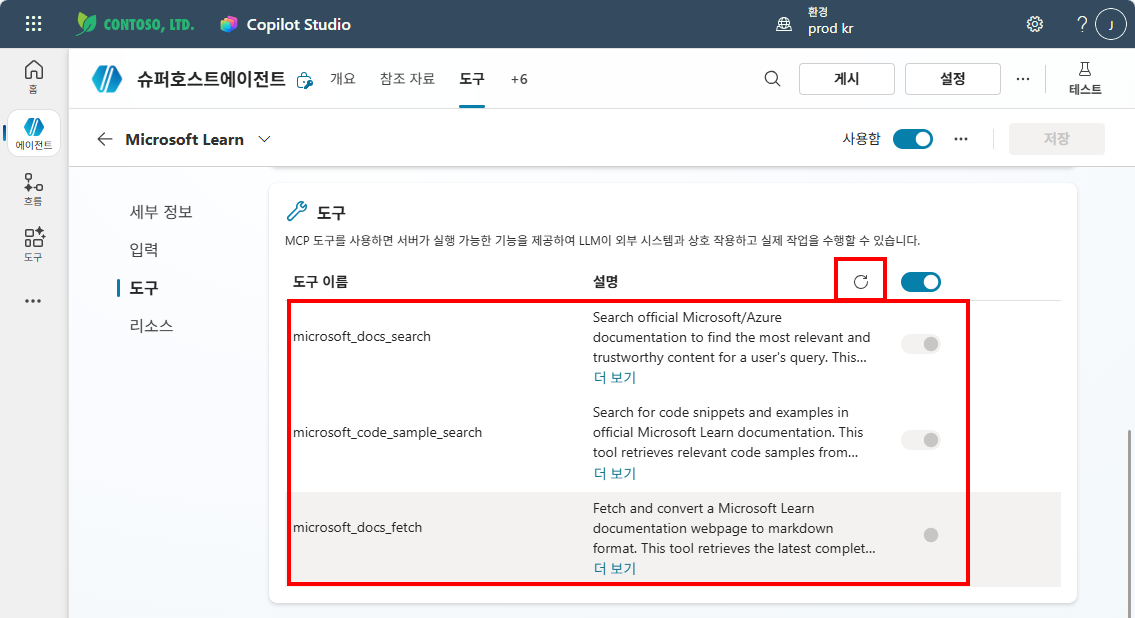The image size is (1135, 618).
Task: Open 에이전트 in the left sidebar
Action: (33, 133)
